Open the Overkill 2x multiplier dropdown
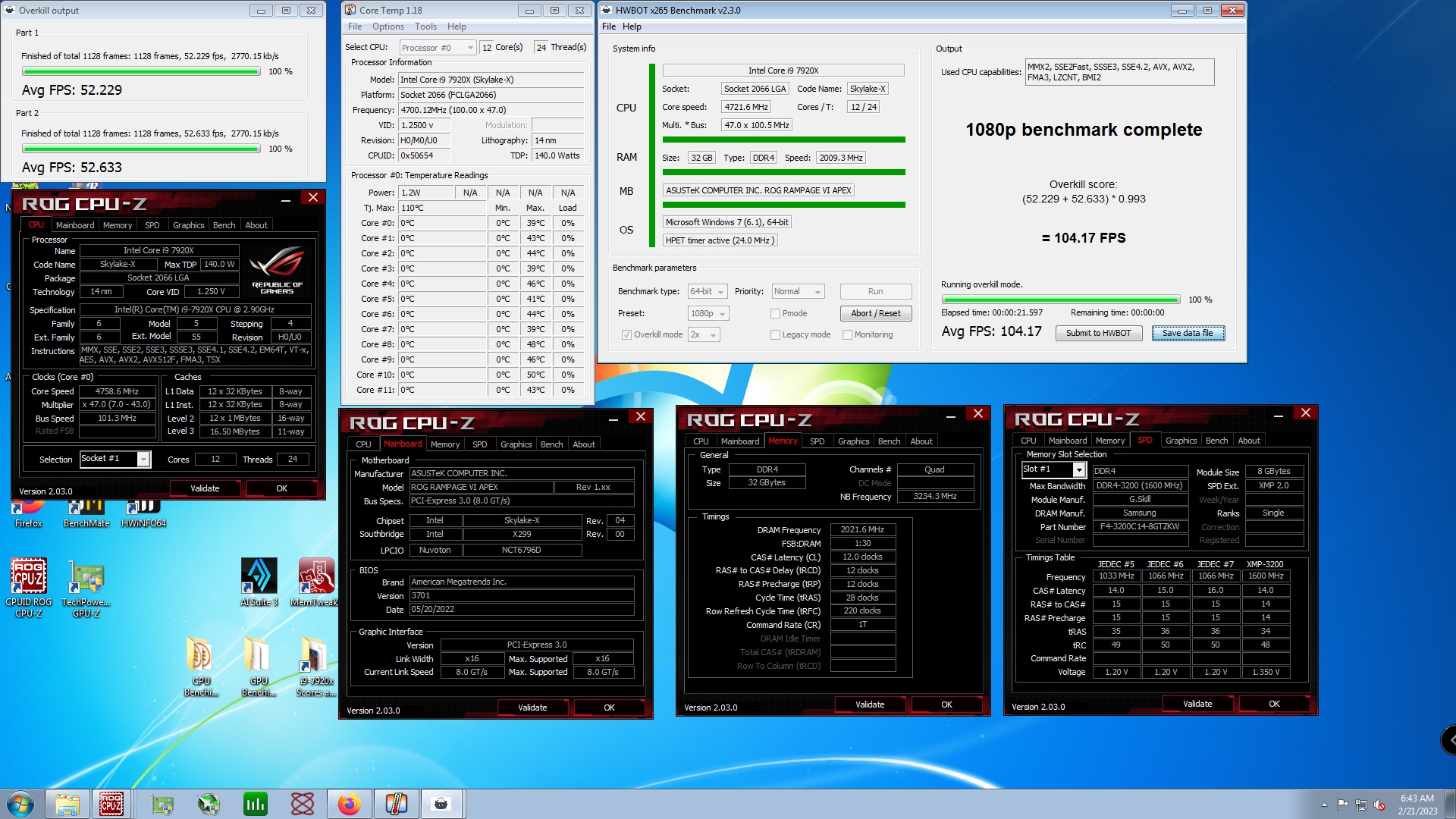1456x819 pixels. 703,334
